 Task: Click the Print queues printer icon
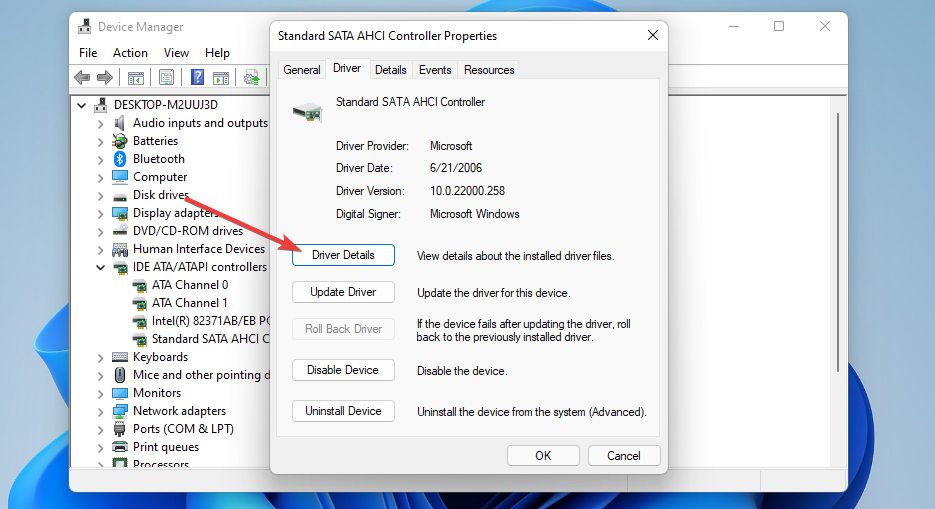click(x=120, y=447)
